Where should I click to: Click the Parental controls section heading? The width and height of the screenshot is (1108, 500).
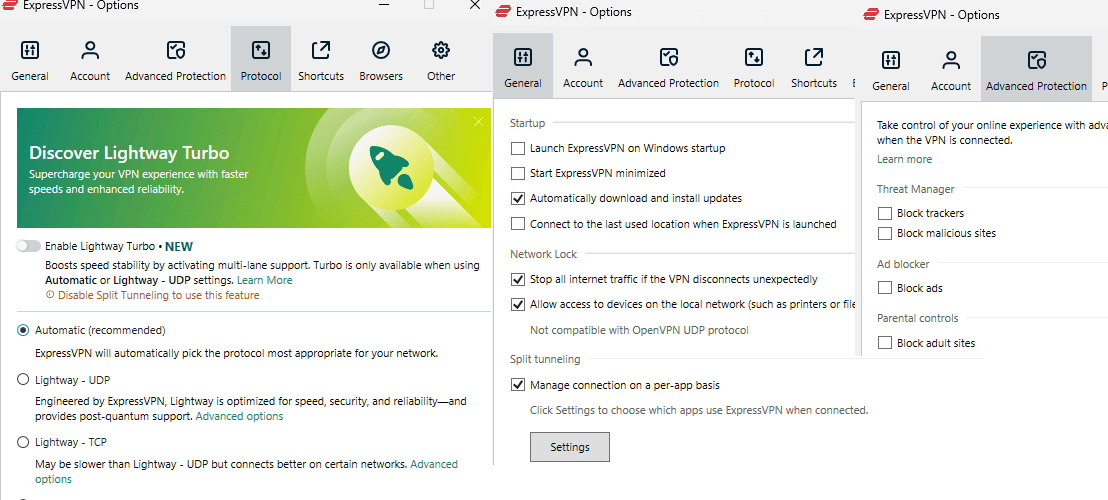tap(918, 318)
